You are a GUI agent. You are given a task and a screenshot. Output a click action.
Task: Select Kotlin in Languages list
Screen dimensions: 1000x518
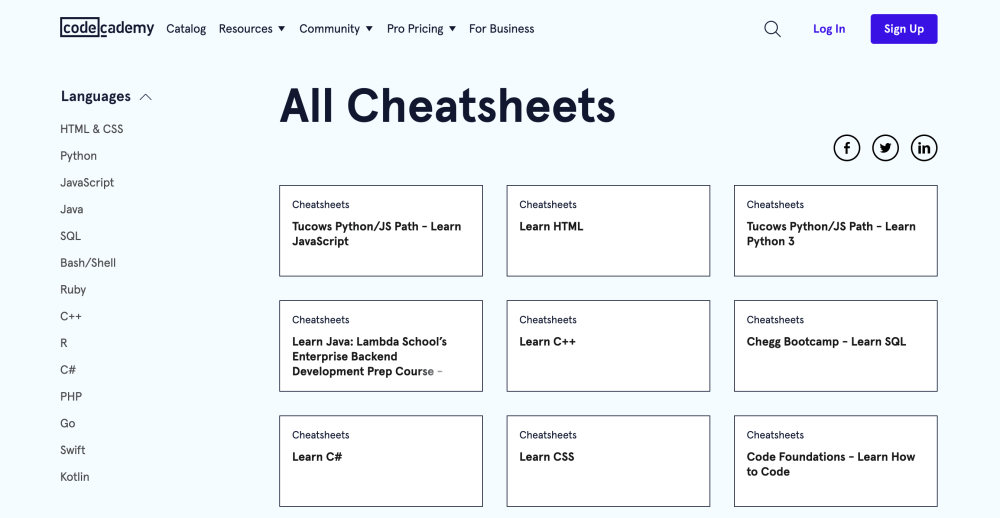[x=75, y=477]
